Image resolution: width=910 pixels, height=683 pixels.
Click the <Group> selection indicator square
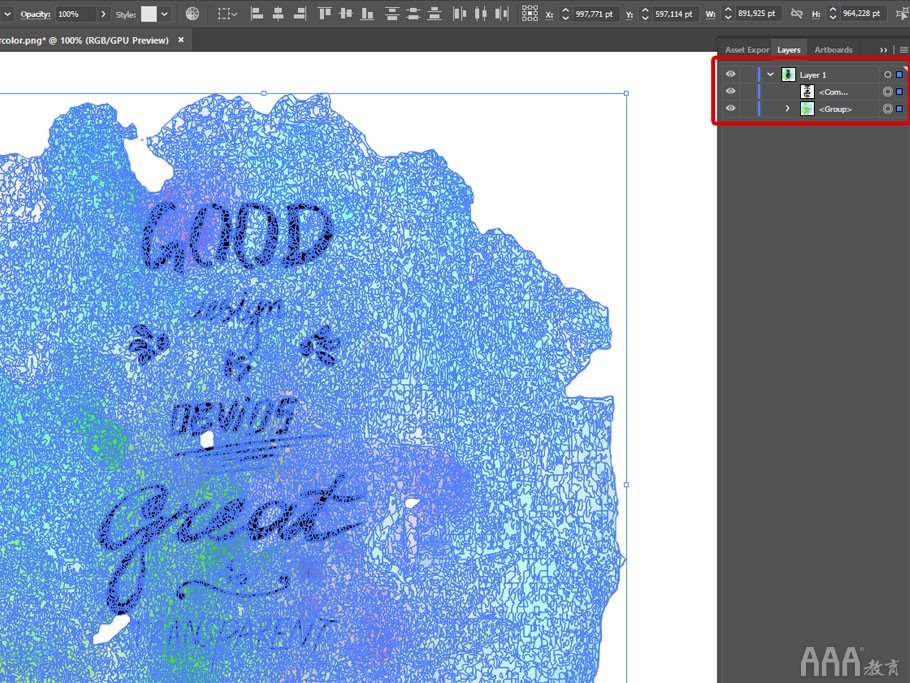900,109
